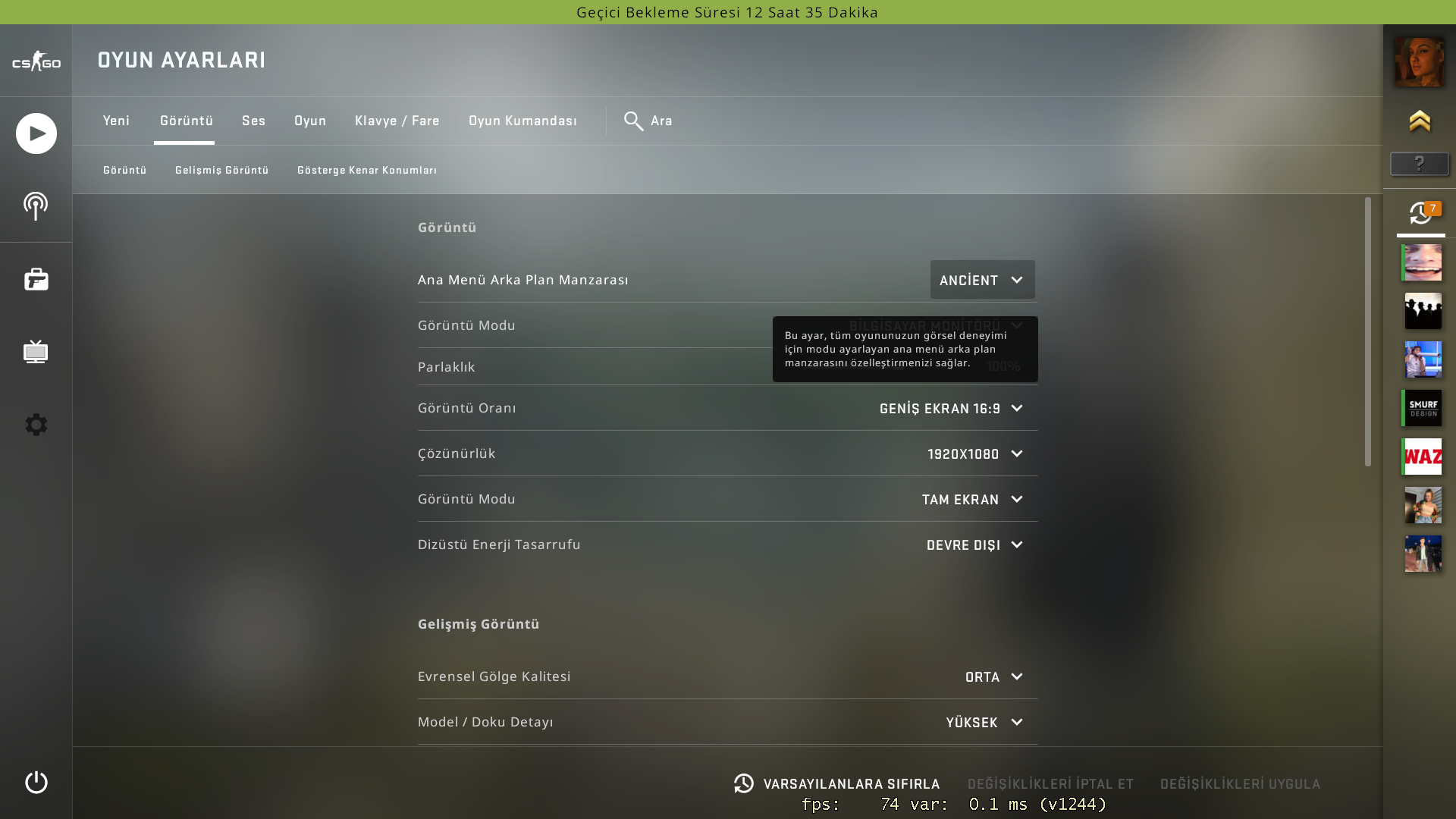Switch to the Oyun Kumandası tab
The height and width of the screenshot is (819, 1456).
point(522,121)
